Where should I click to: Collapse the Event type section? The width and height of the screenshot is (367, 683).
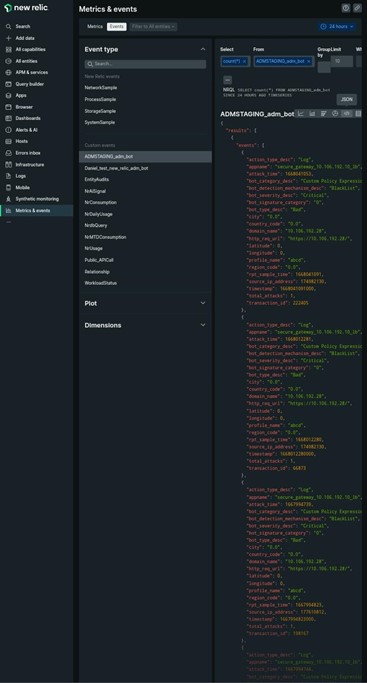(x=203, y=50)
